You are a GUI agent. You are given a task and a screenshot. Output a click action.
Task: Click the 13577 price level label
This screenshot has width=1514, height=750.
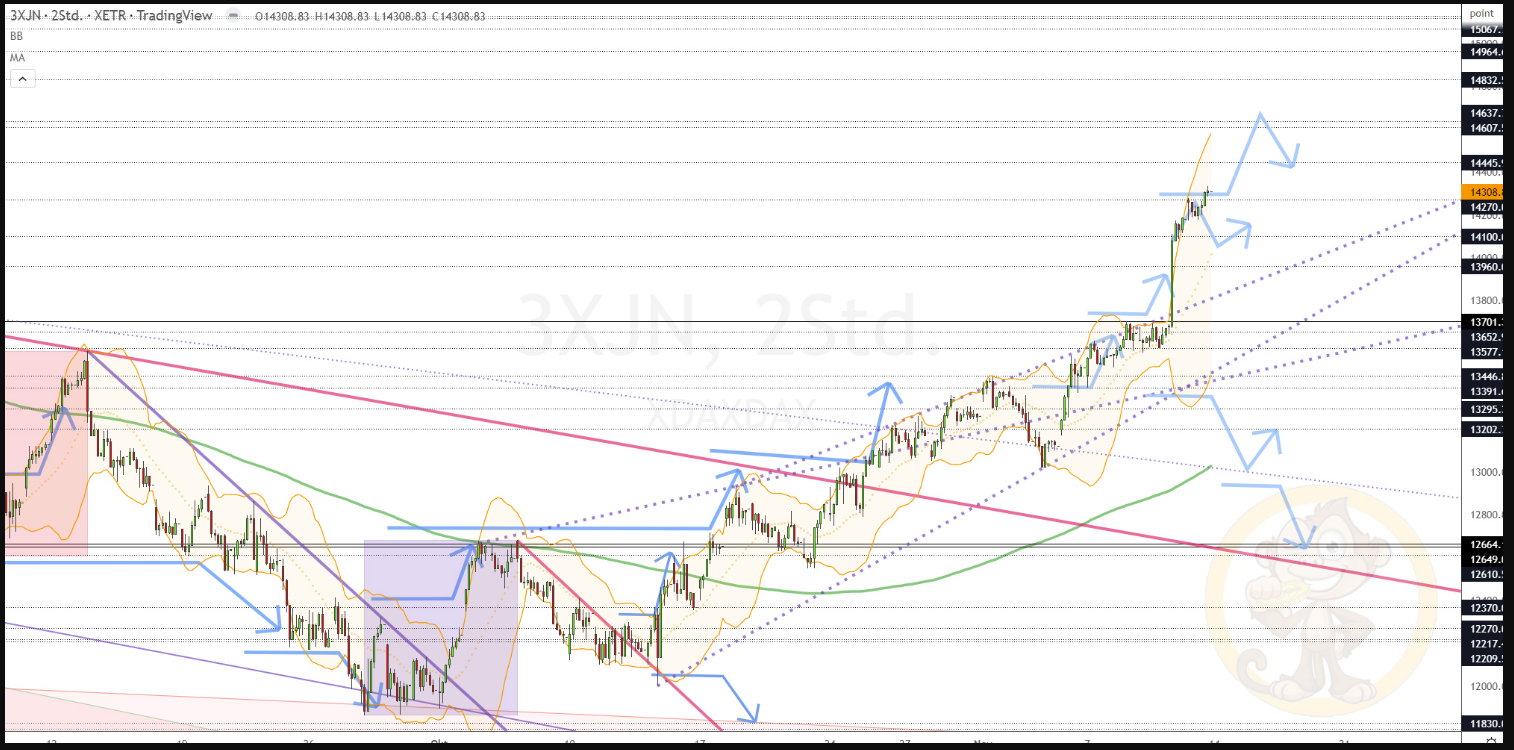[1483, 352]
